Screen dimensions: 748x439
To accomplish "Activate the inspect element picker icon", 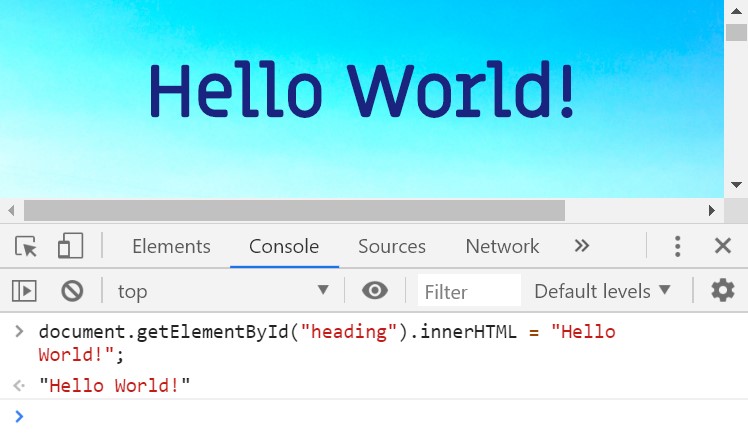I will coord(26,246).
